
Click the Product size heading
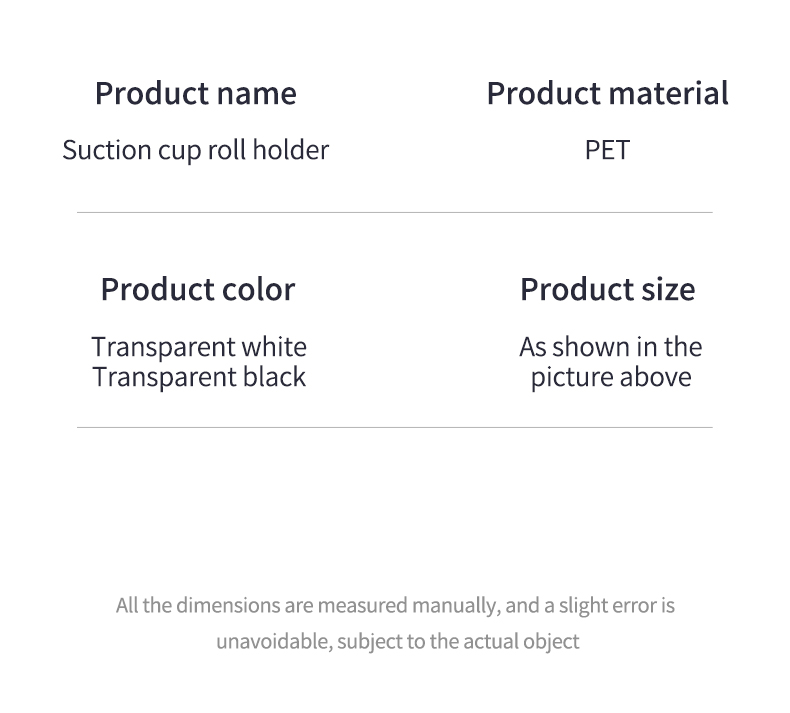(x=607, y=290)
